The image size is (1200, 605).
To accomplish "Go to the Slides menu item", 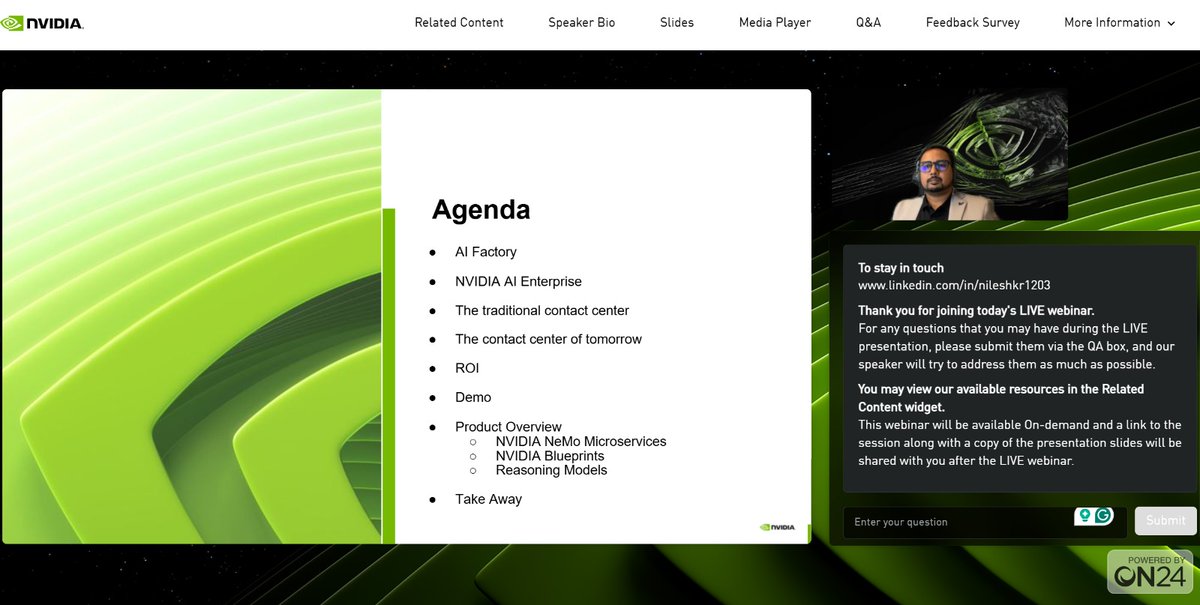I will pos(677,22).
